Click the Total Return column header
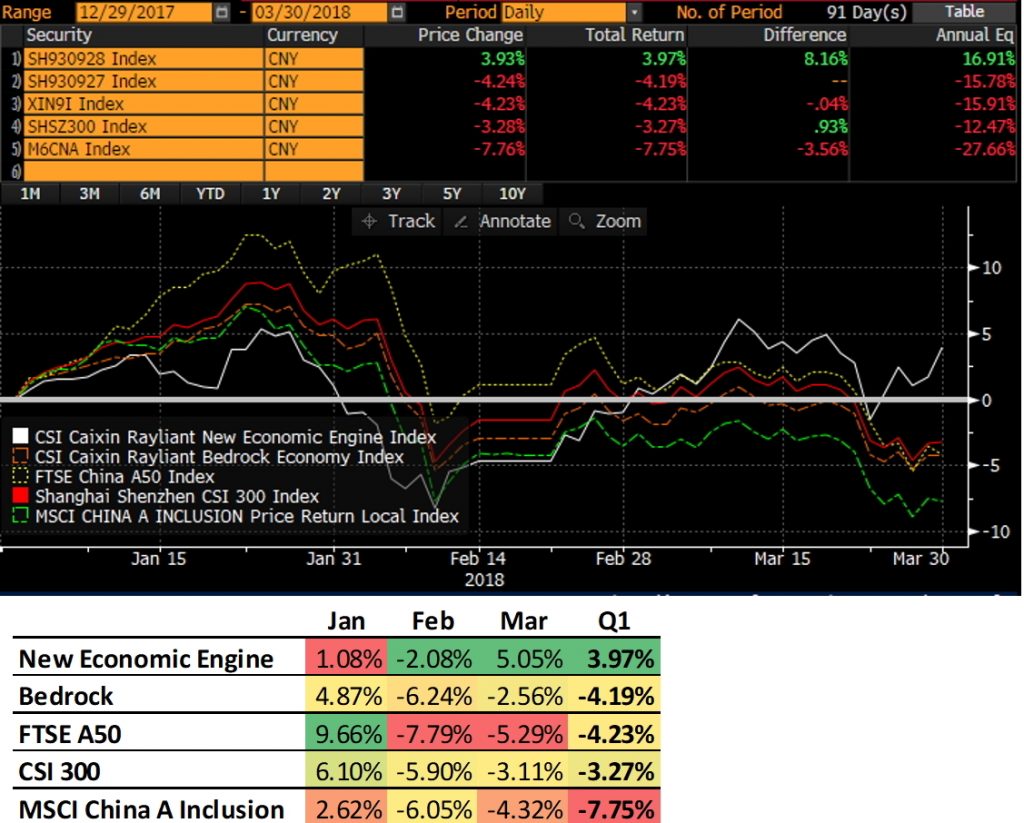 coord(635,35)
